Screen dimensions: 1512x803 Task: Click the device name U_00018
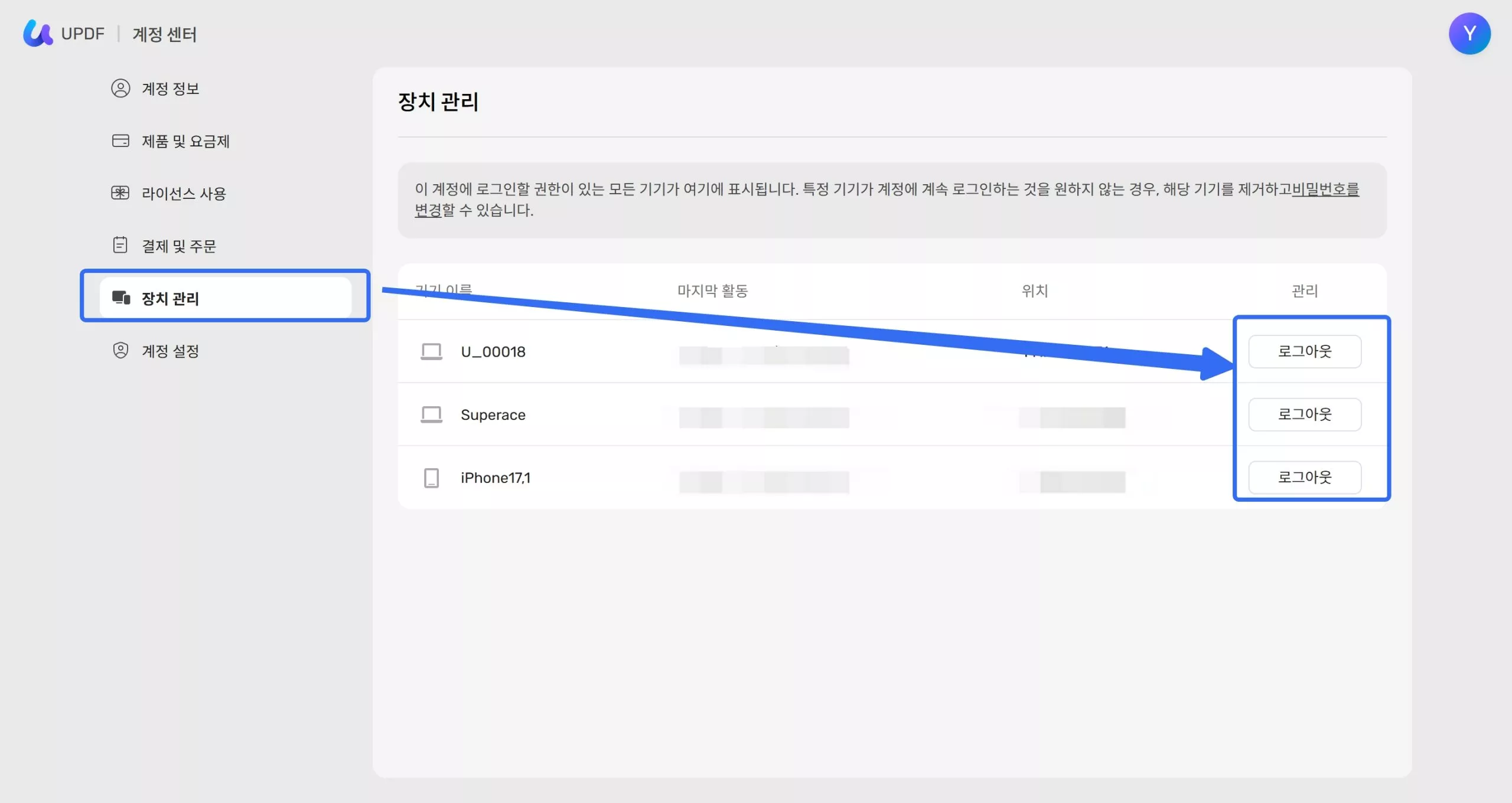tap(493, 352)
